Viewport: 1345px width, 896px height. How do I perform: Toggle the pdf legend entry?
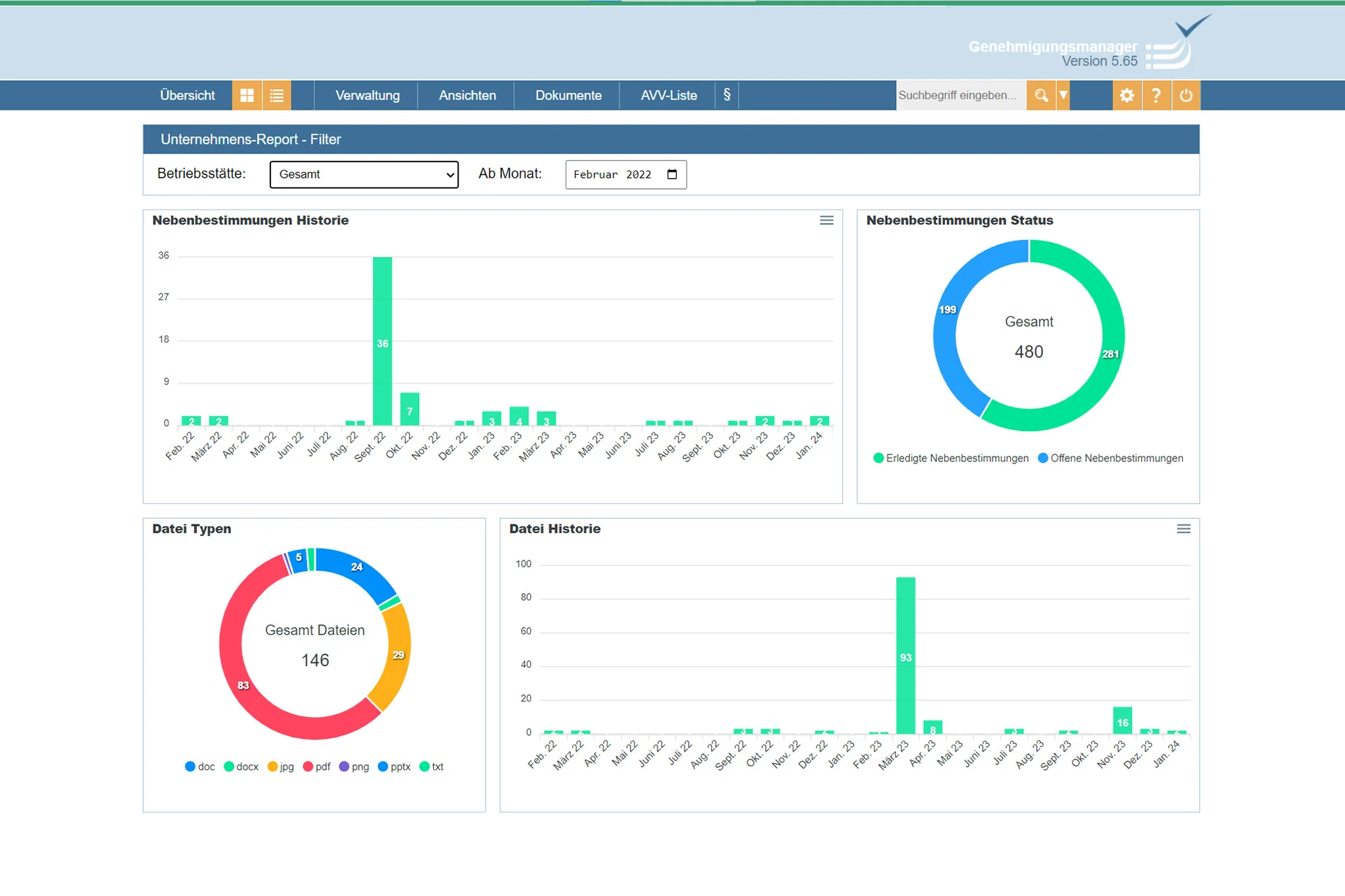(316, 767)
